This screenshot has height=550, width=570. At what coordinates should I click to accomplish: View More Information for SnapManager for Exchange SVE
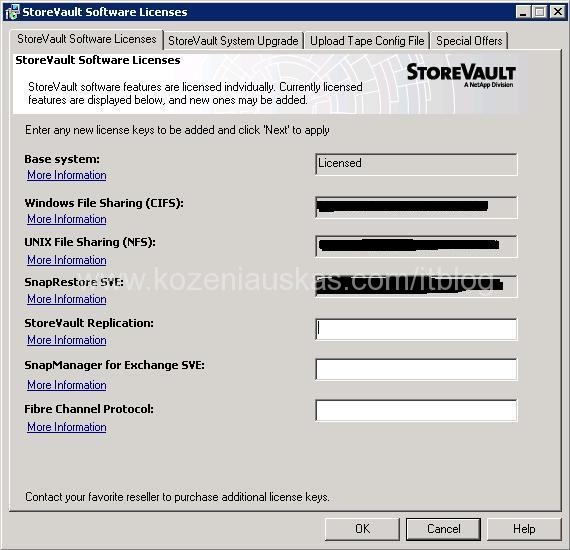(x=67, y=385)
